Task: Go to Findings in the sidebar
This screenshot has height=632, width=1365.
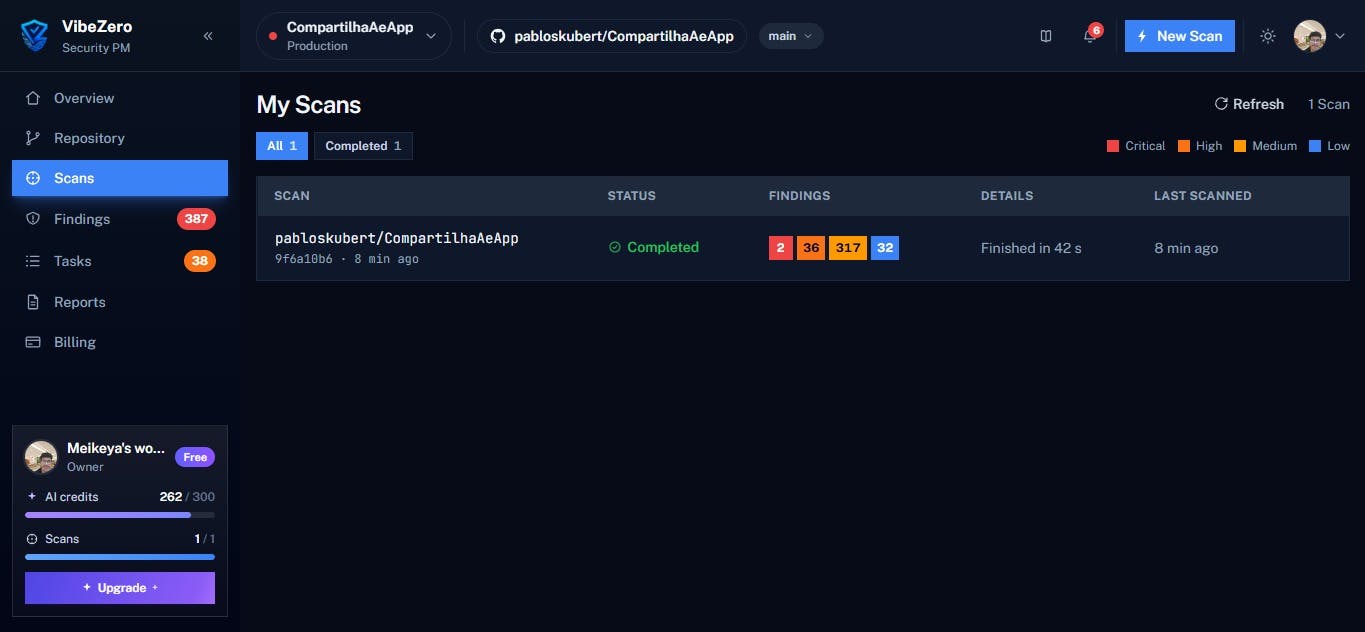Action: pyautogui.click(x=120, y=219)
